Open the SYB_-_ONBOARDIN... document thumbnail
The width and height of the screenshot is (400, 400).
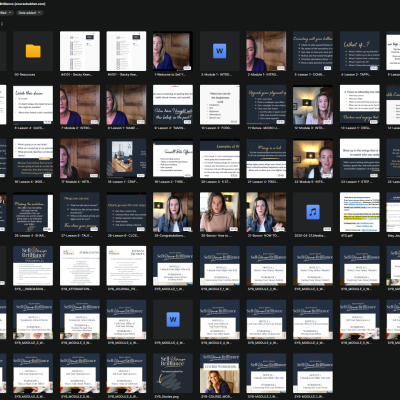pyautogui.click(x=33, y=266)
